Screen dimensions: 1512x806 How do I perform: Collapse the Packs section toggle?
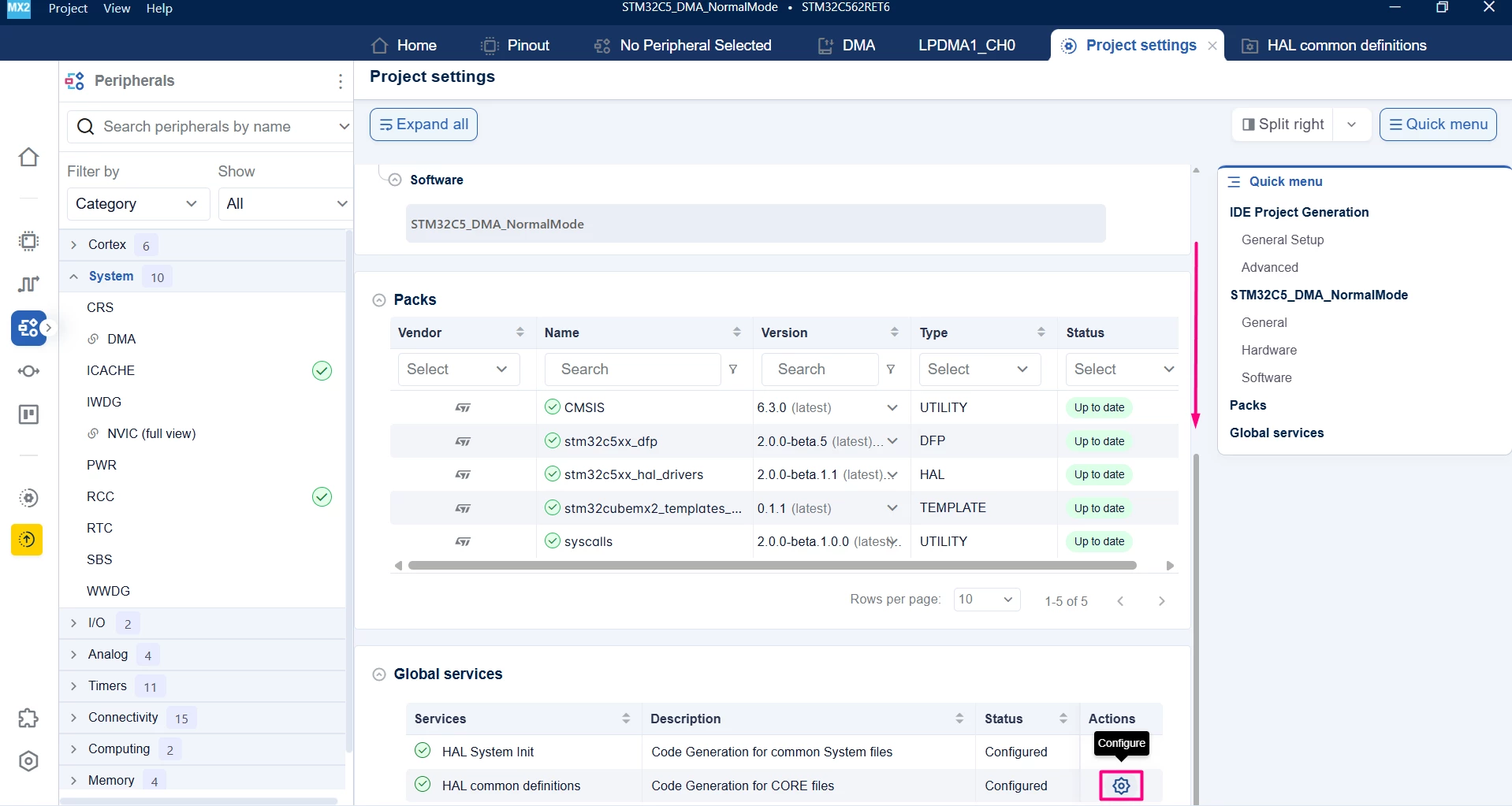point(379,300)
